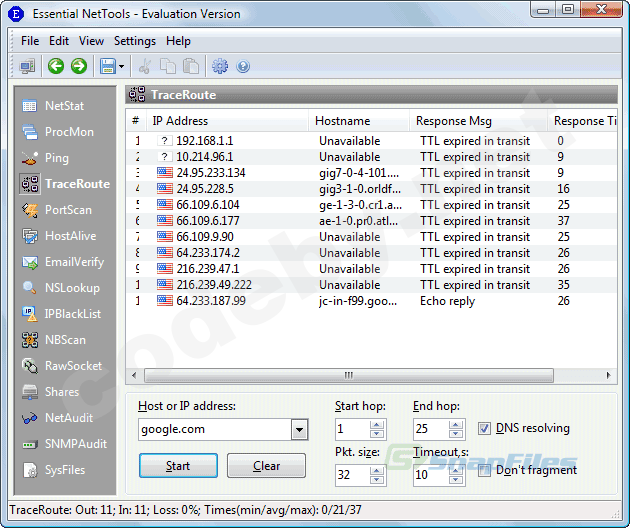
Task: Open the EmailVerify tool in sidebar
Action: pyautogui.click(x=63, y=262)
